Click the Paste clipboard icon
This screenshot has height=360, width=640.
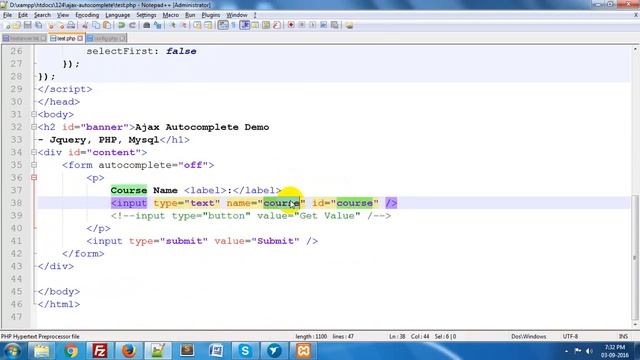pyautogui.click(x=107, y=25)
